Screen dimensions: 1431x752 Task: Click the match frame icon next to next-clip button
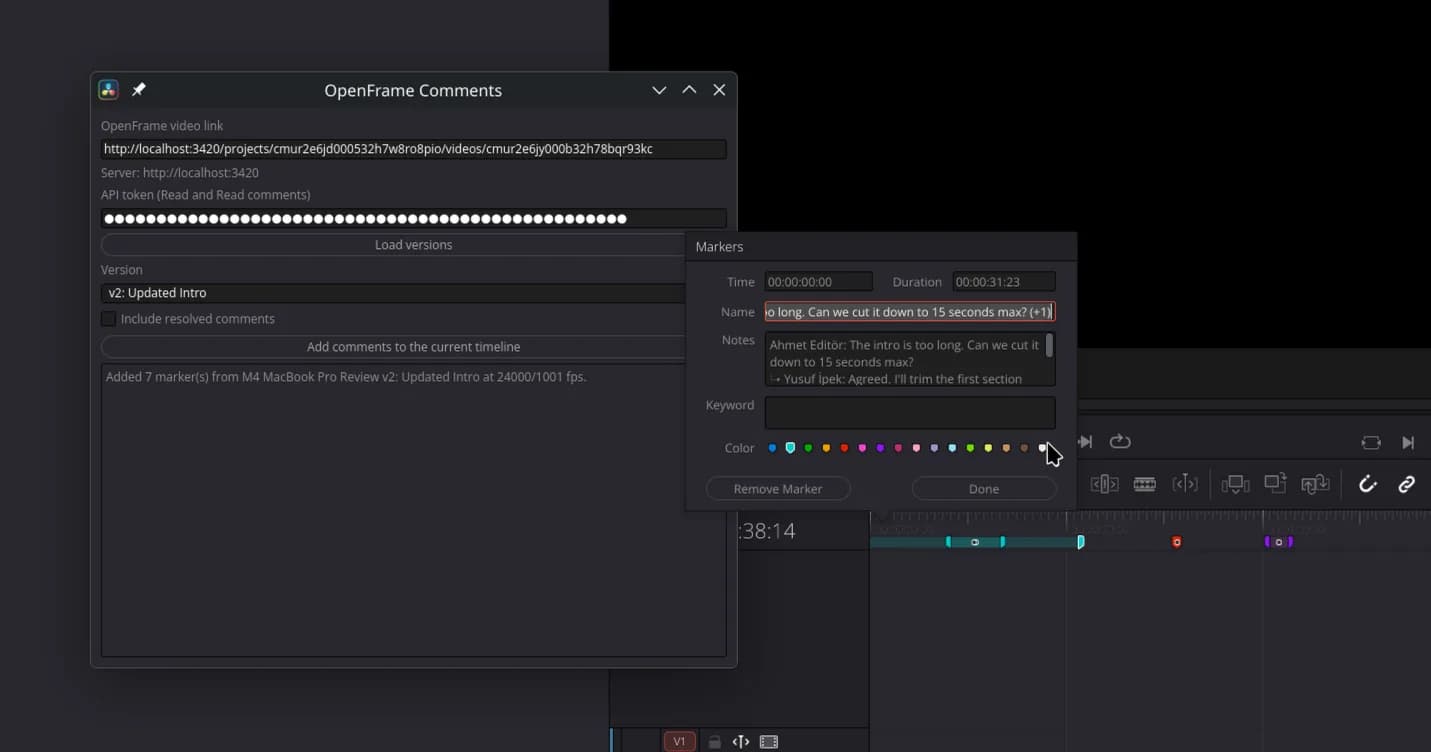(1371, 442)
